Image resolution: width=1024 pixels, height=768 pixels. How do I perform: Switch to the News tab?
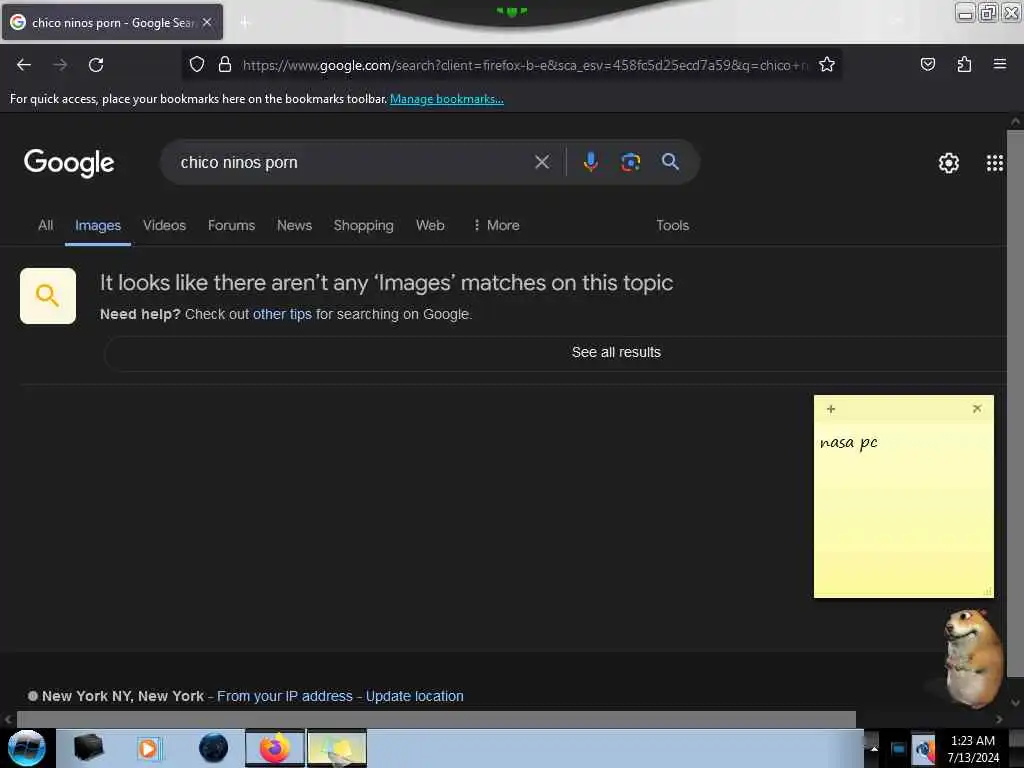coord(294,225)
